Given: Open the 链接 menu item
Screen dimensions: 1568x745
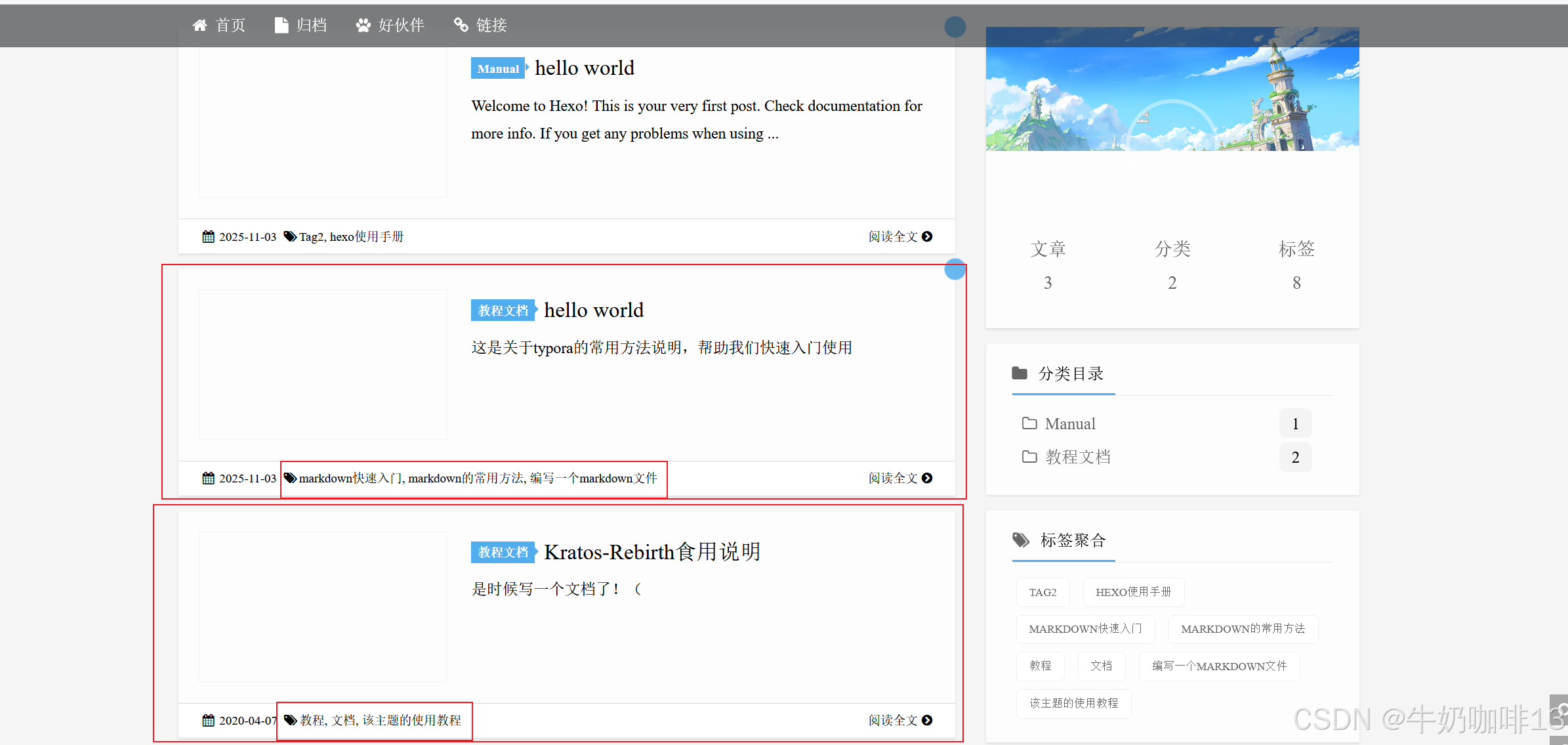Looking at the screenshot, I should click(491, 25).
